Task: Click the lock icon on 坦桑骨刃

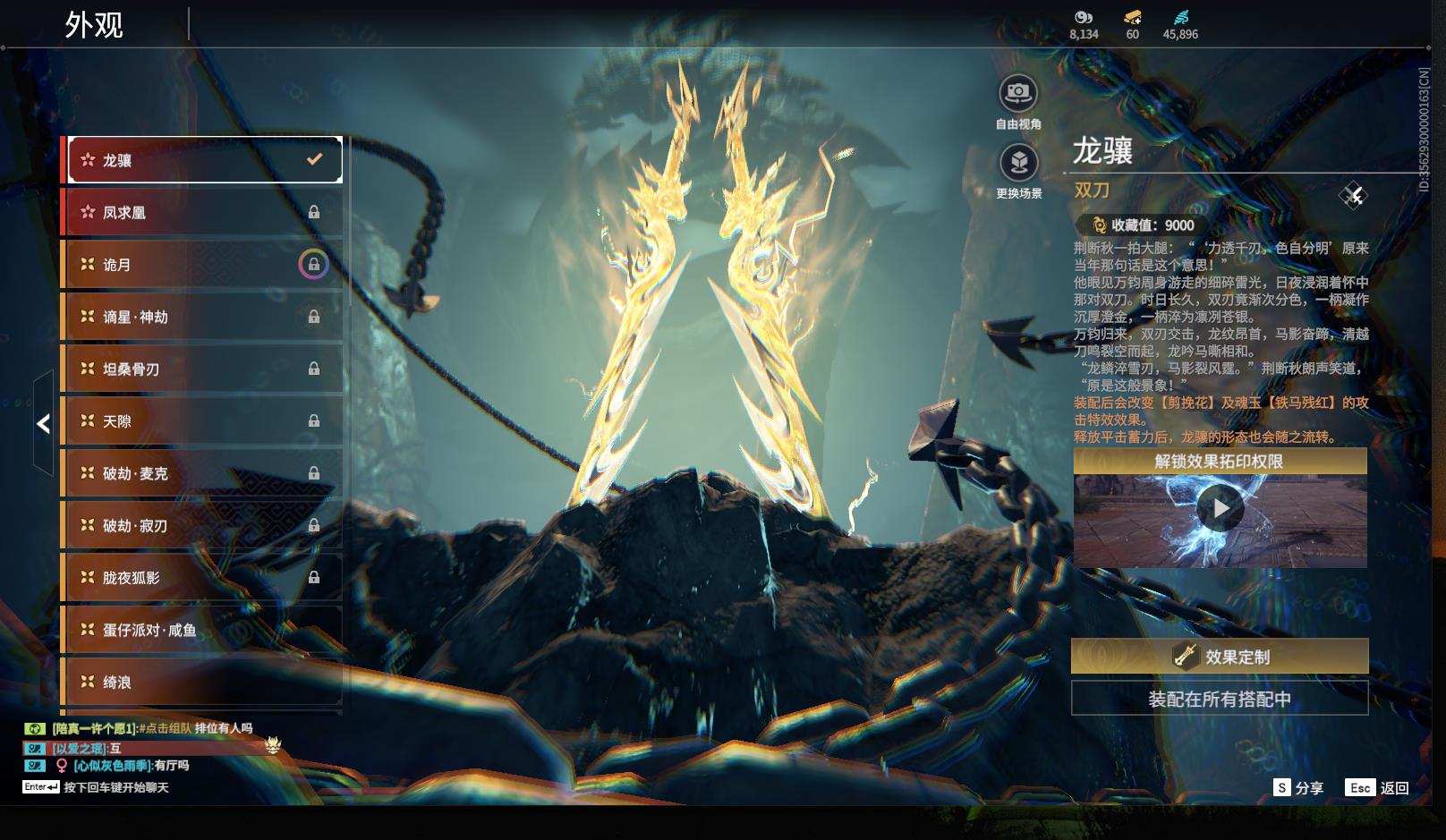Action: [314, 369]
